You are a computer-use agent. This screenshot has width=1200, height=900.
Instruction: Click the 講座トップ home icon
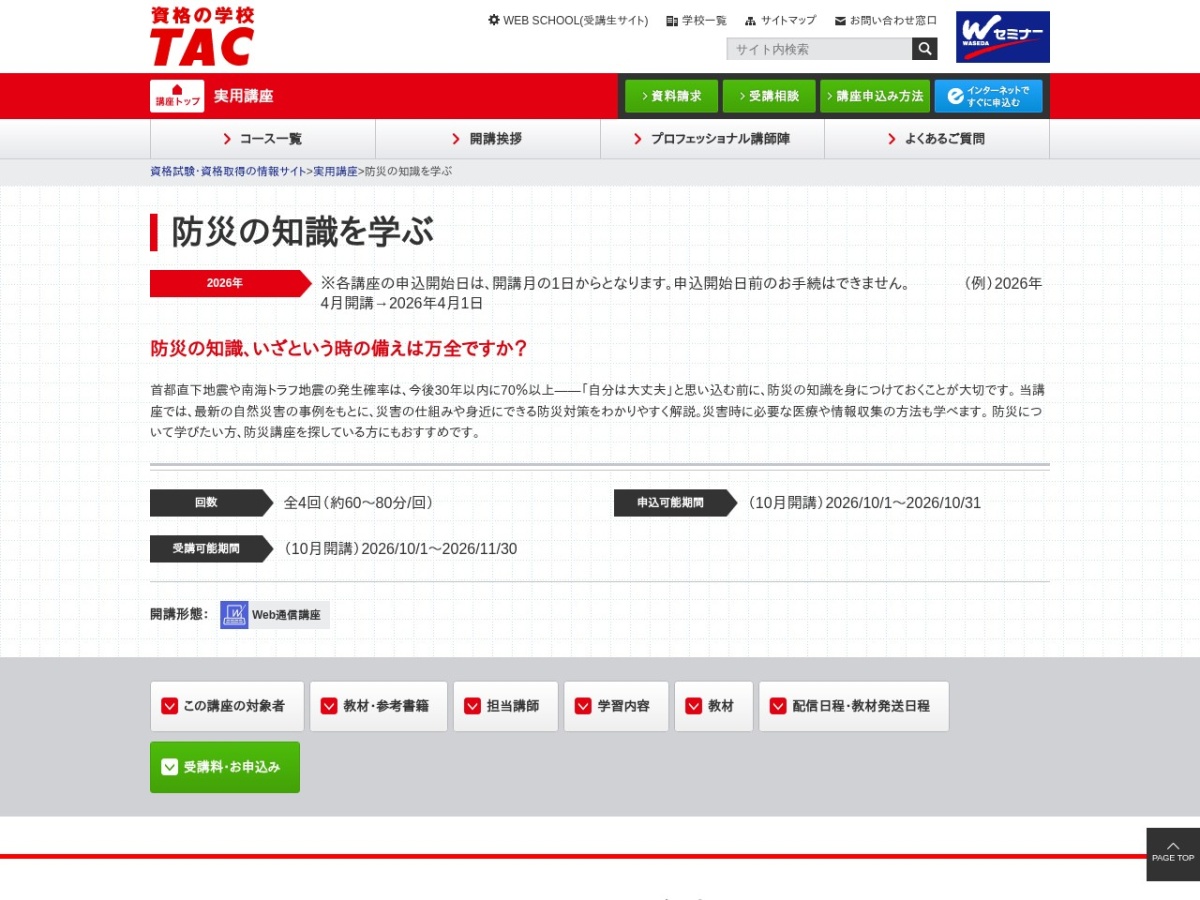coord(177,96)
